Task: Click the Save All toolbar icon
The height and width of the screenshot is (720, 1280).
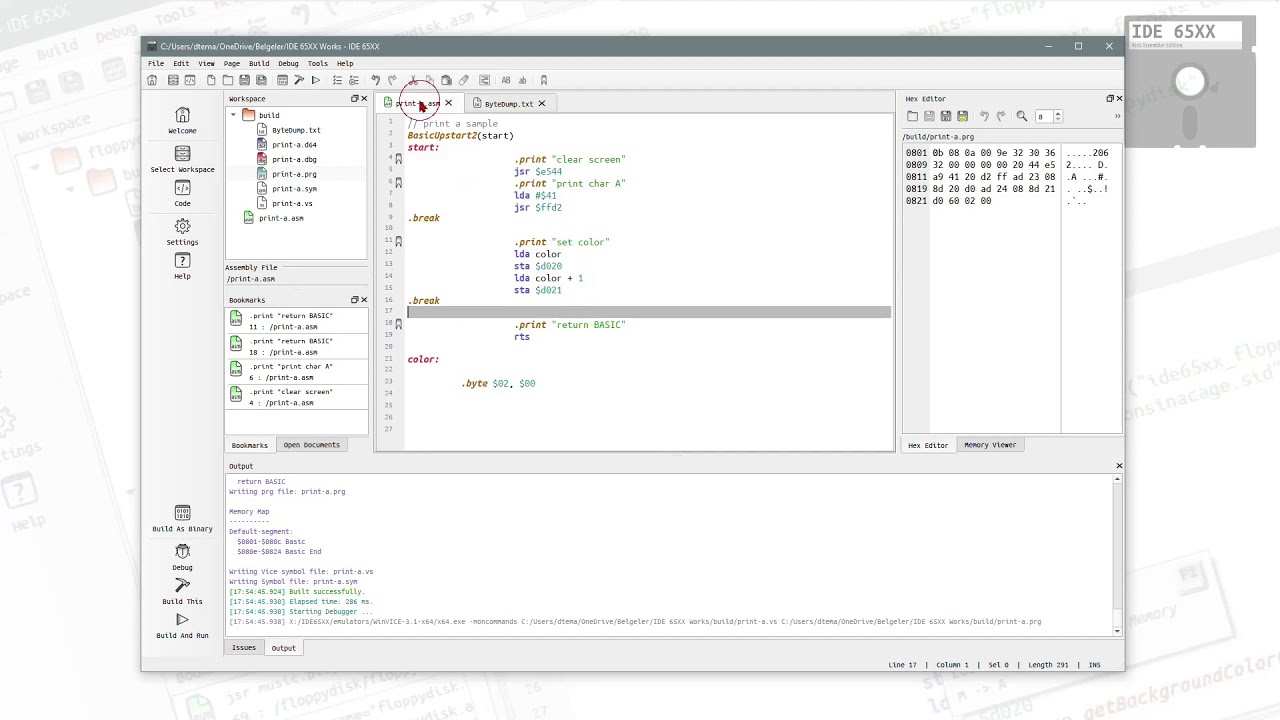Action: click(x=261, y=80)
